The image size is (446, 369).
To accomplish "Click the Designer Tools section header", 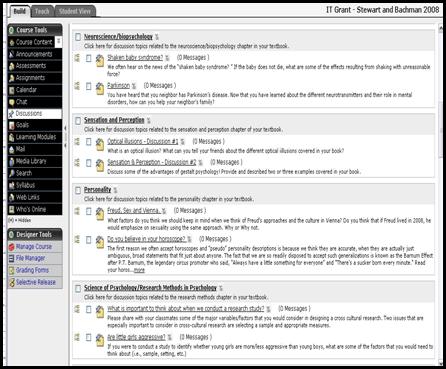I will (35, 235).
